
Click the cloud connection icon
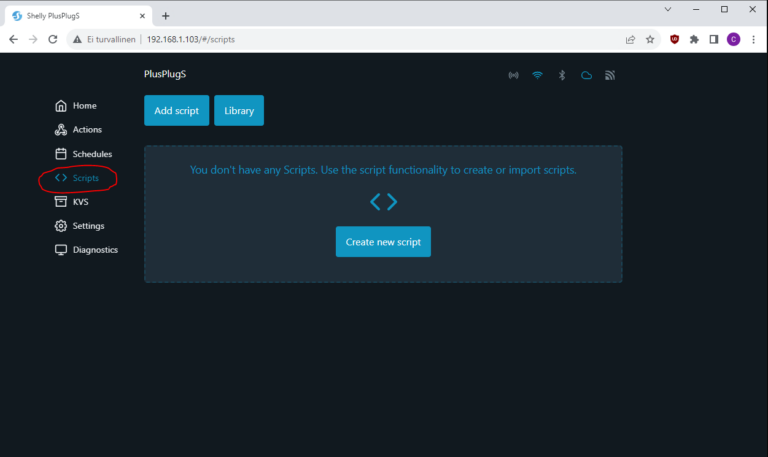pyautogui.click(x=586, y=75)
